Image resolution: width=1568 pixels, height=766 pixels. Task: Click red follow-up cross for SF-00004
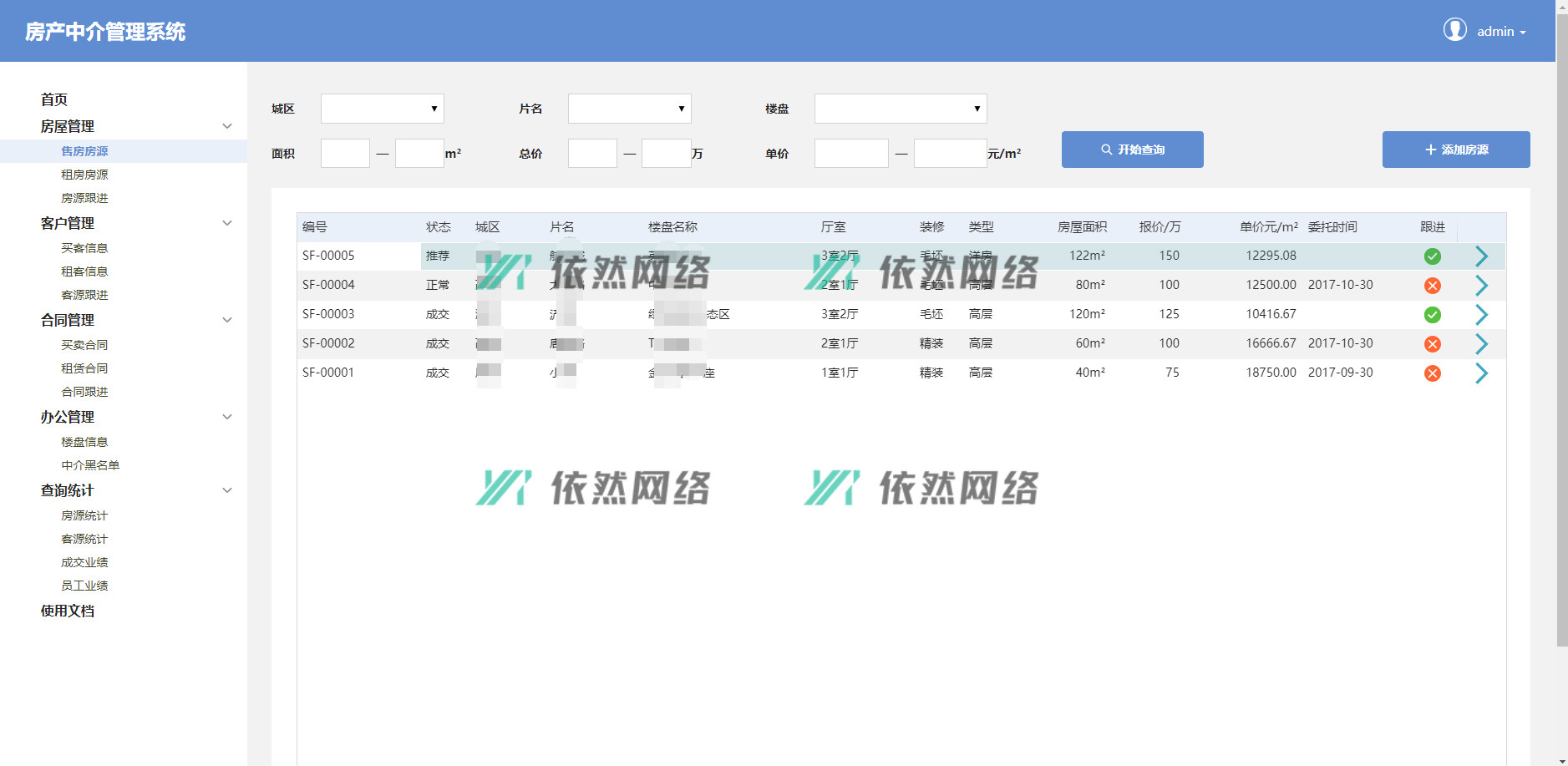[x=1432, y=286]
